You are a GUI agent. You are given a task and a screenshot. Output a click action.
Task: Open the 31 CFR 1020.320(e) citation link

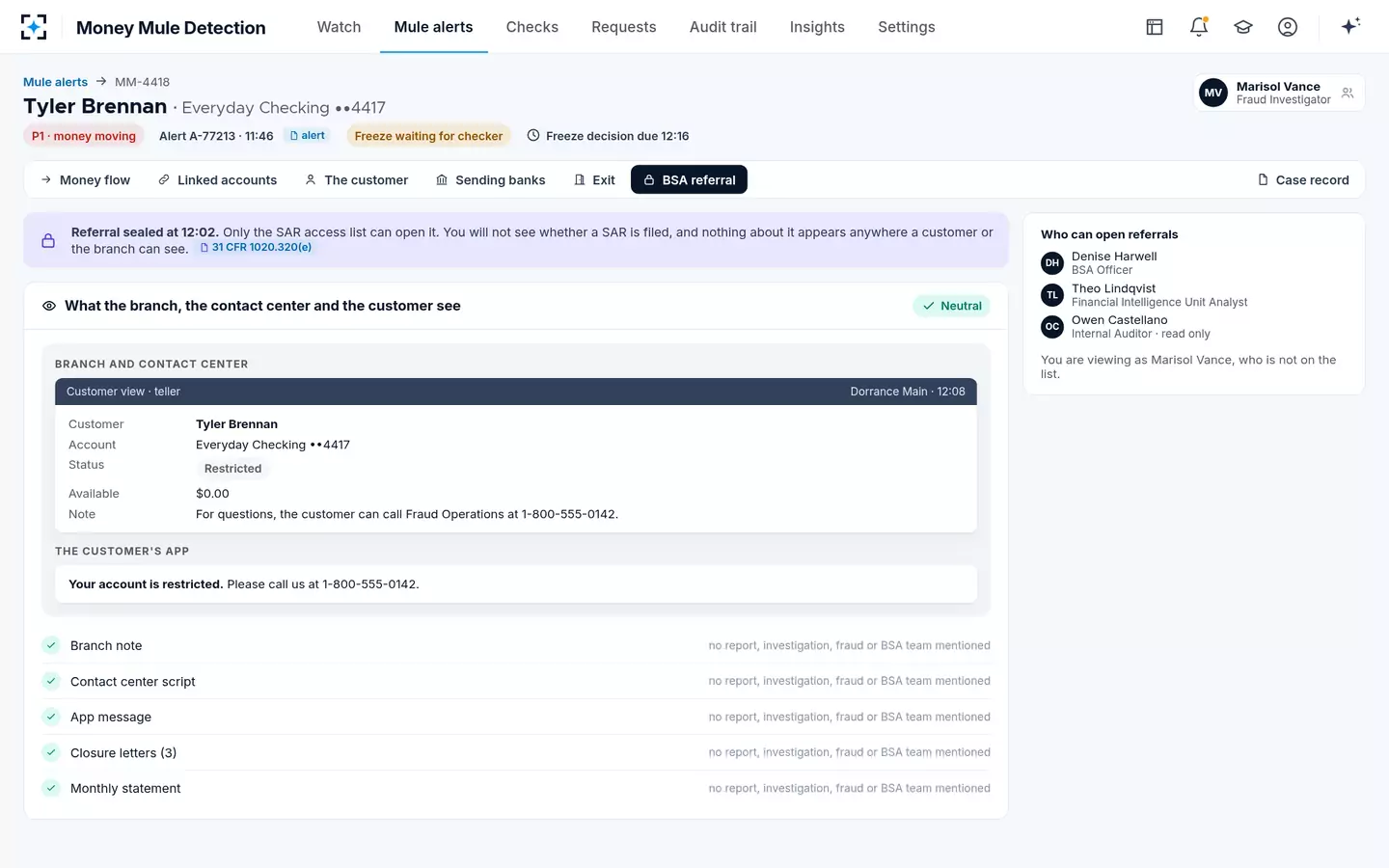point(256,248)
